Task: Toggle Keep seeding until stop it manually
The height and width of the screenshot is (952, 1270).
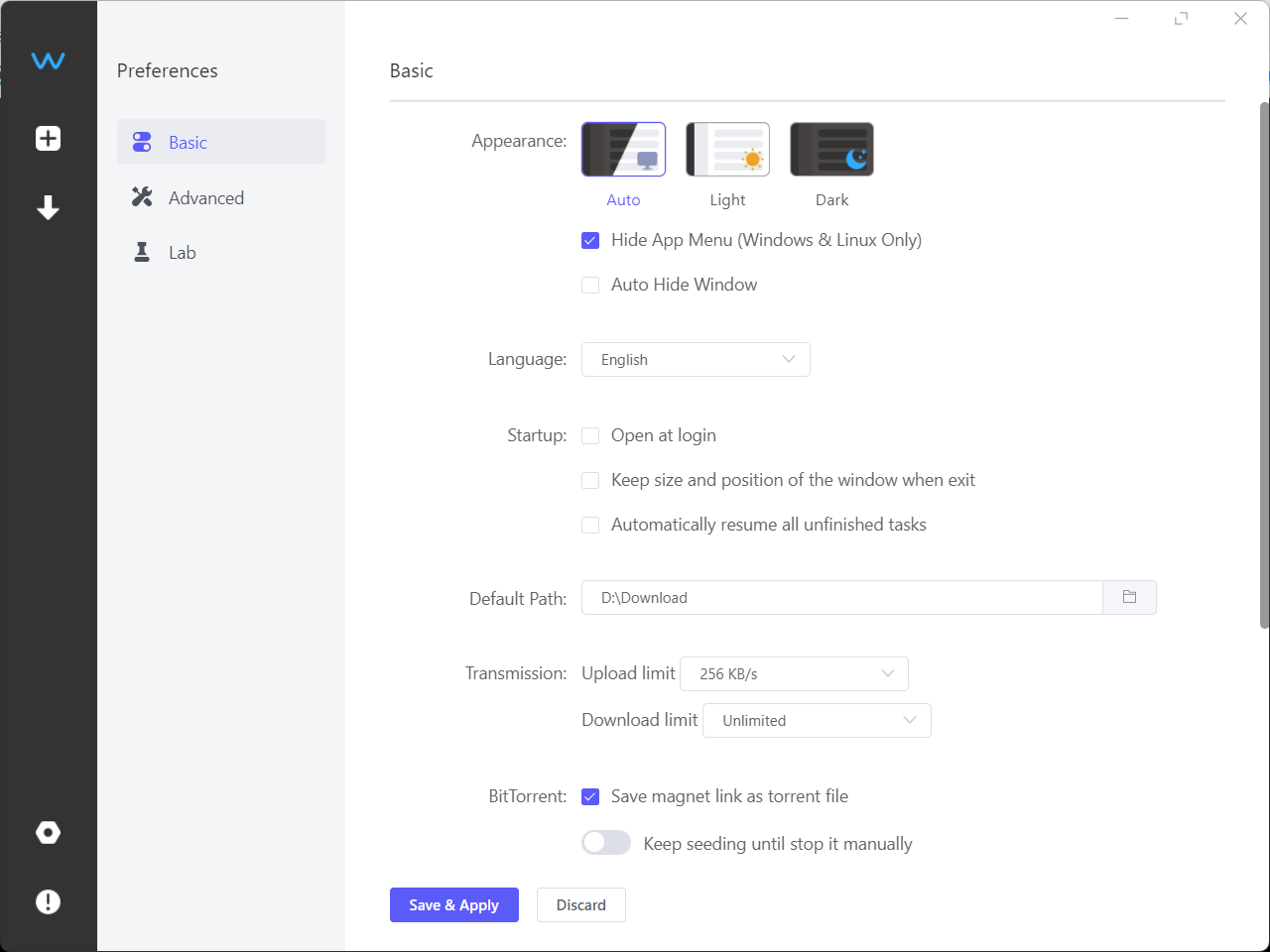Action: click(606, 843)
